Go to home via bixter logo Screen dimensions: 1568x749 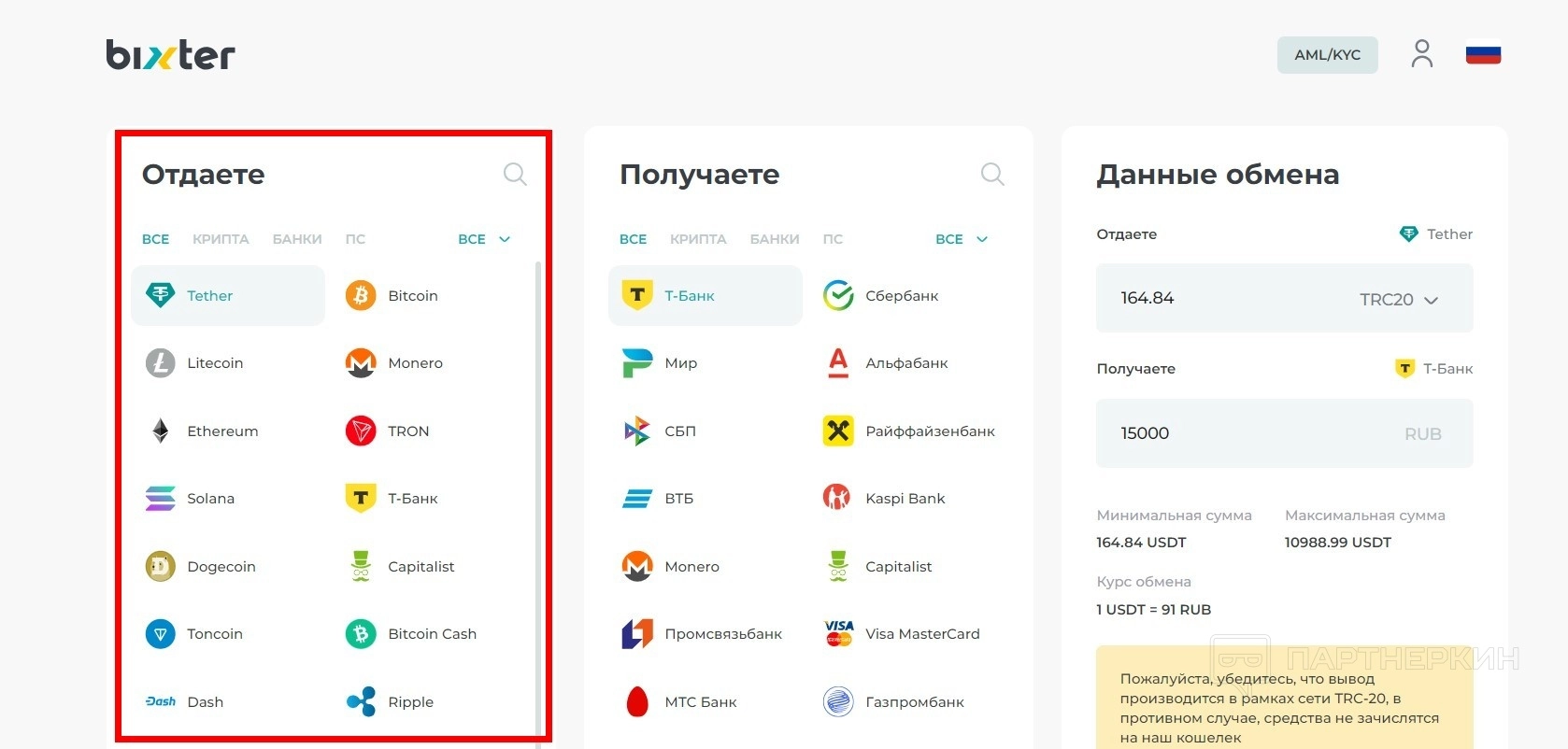pos(170,55)
